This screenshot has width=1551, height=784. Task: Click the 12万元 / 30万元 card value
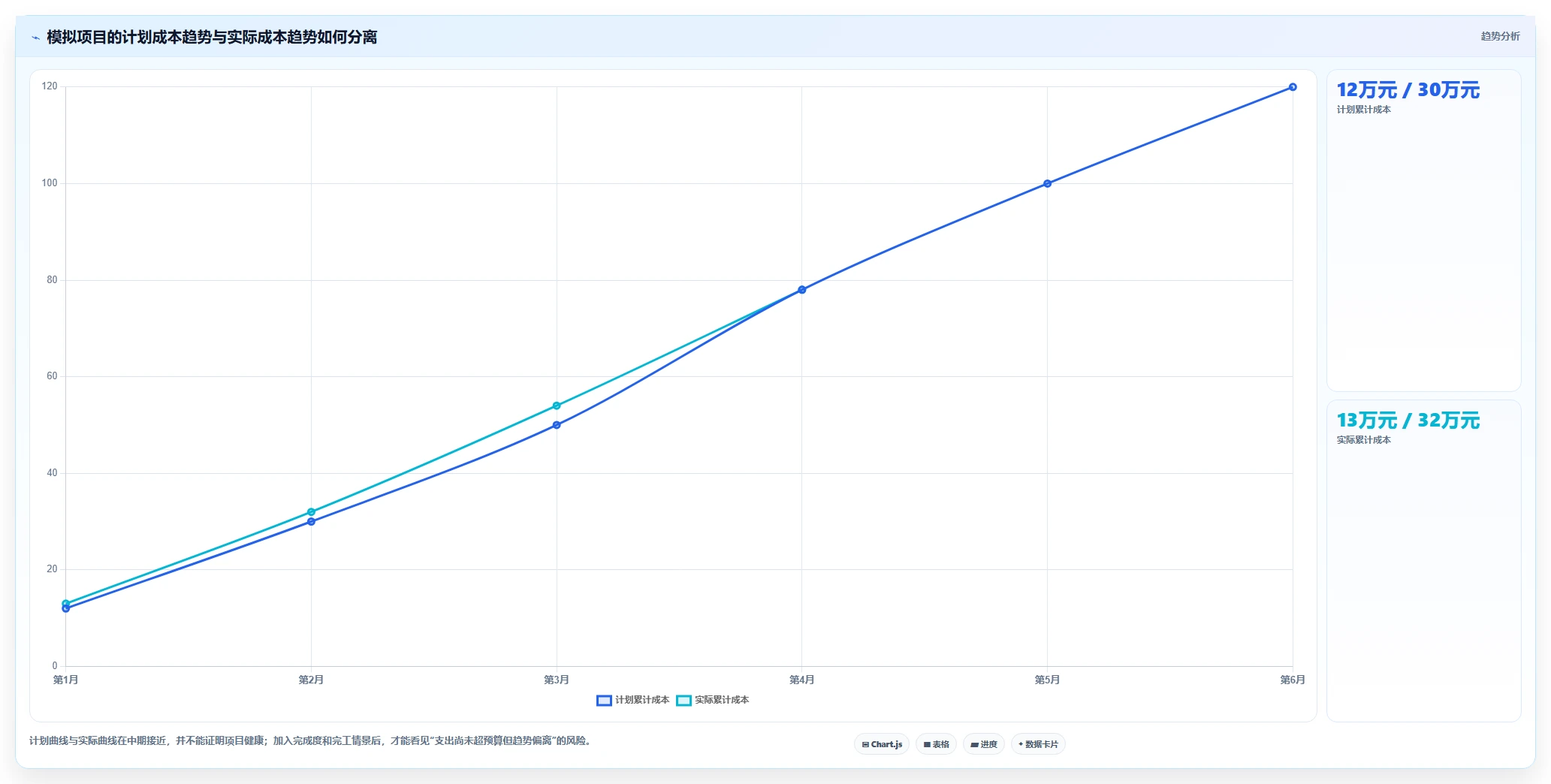pyautogui.click(x=1408, y=90)
